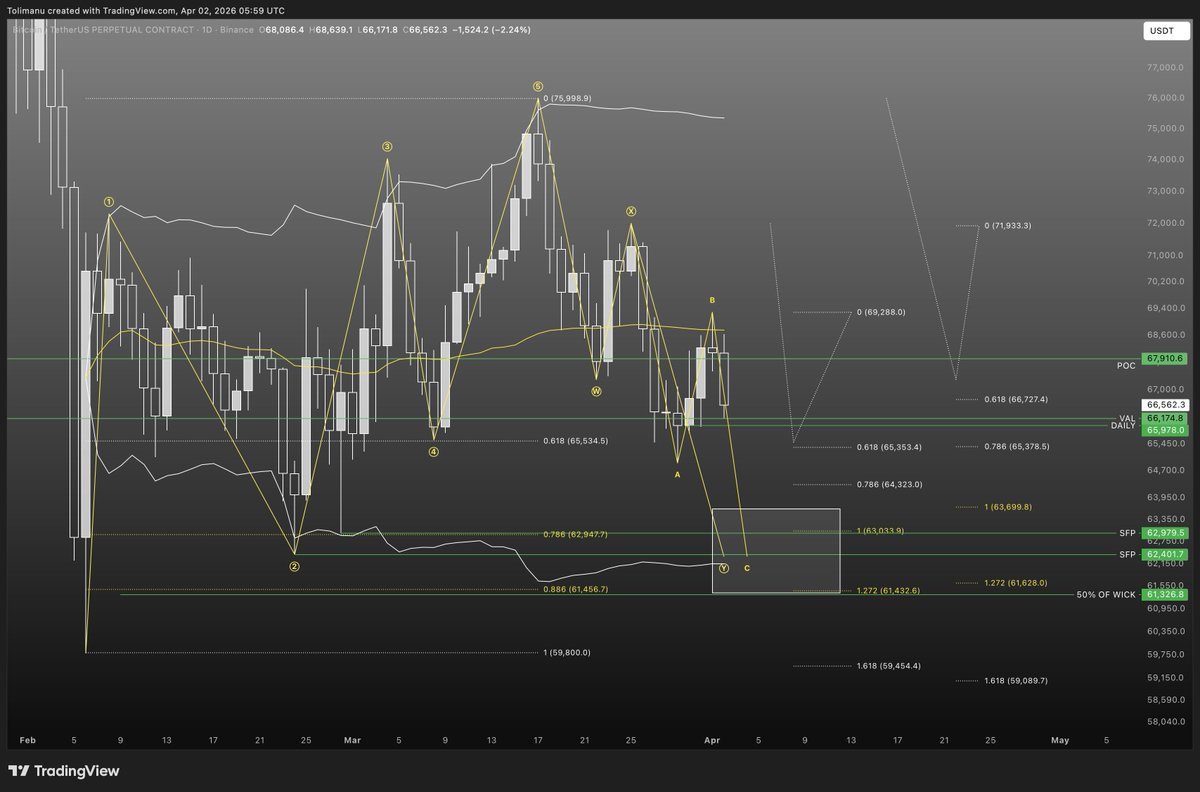Click the wave C label

pos(747,568)
